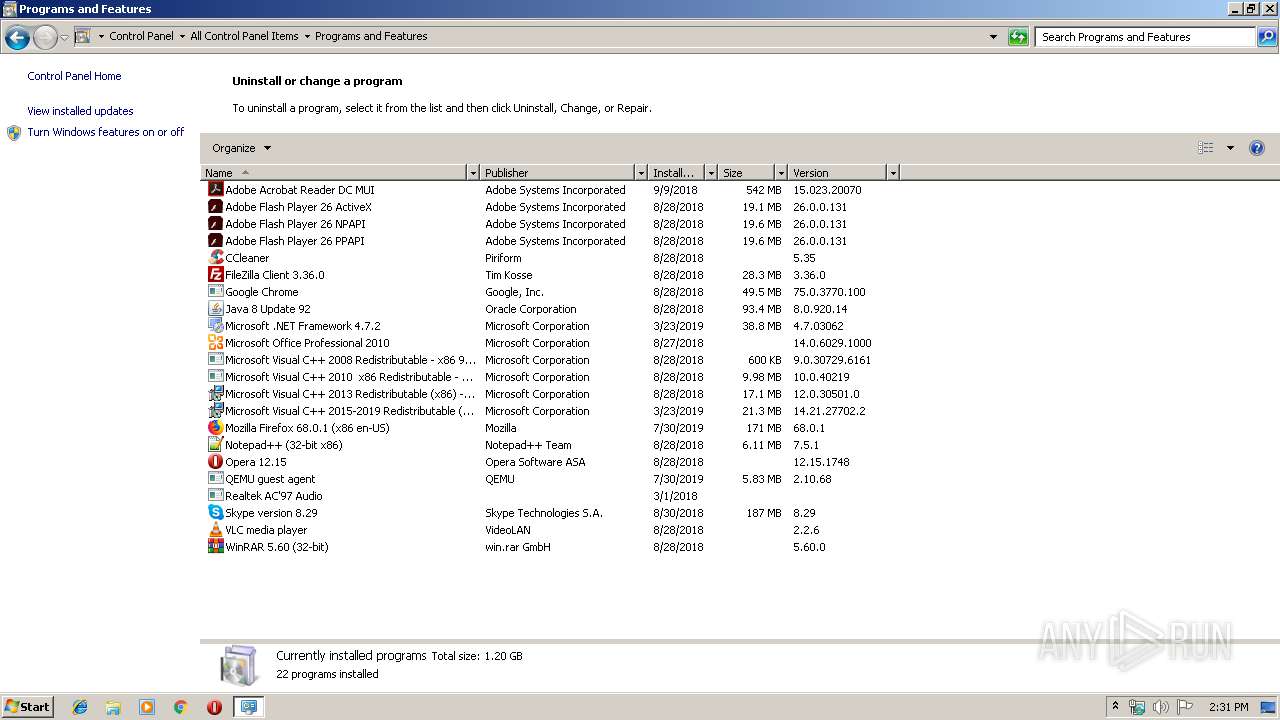Click the Microsoft .NET Framework 4.7.2 icon

click(x=215, y=325)
